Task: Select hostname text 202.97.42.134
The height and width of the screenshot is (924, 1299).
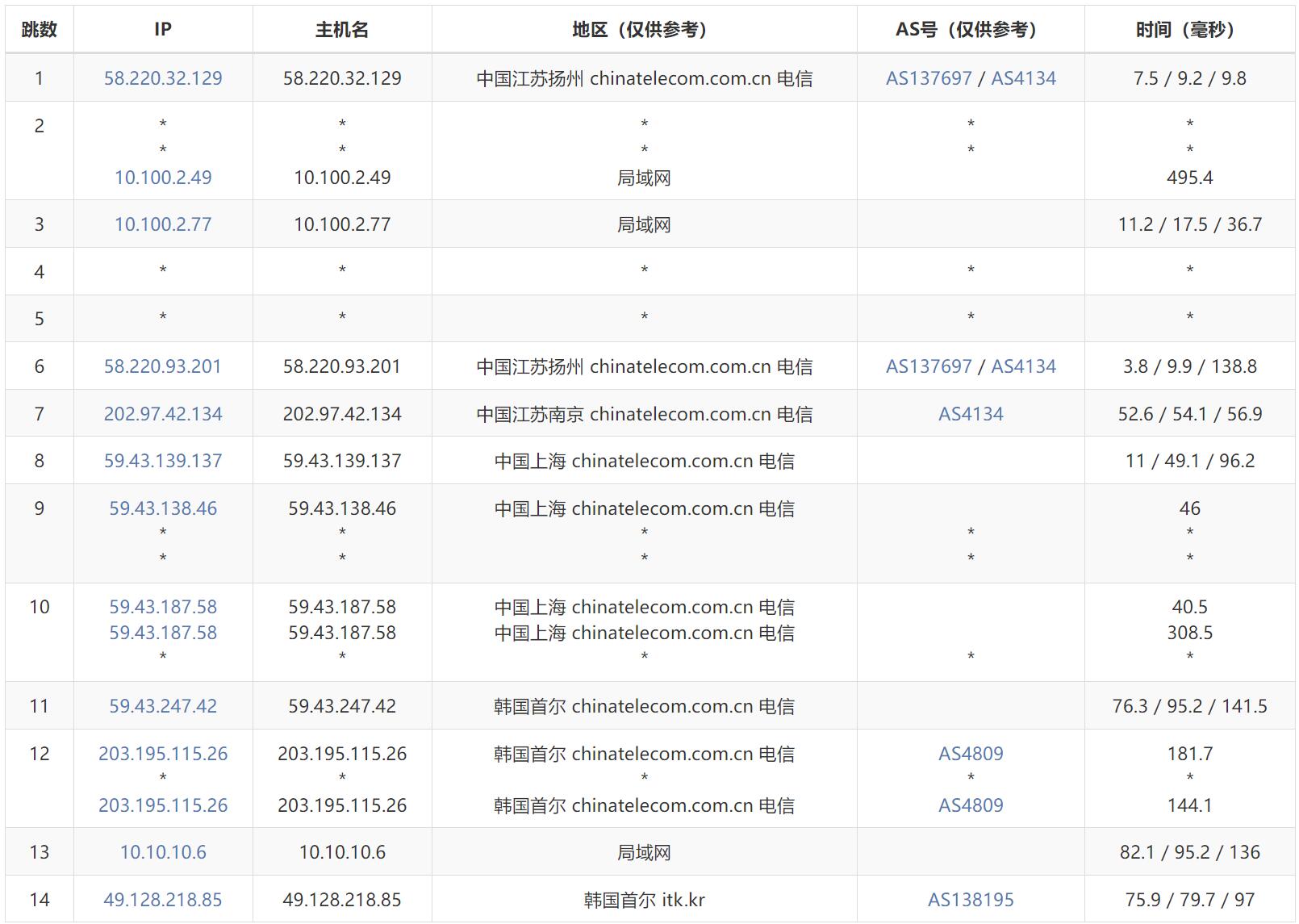Action: point(342,414)
